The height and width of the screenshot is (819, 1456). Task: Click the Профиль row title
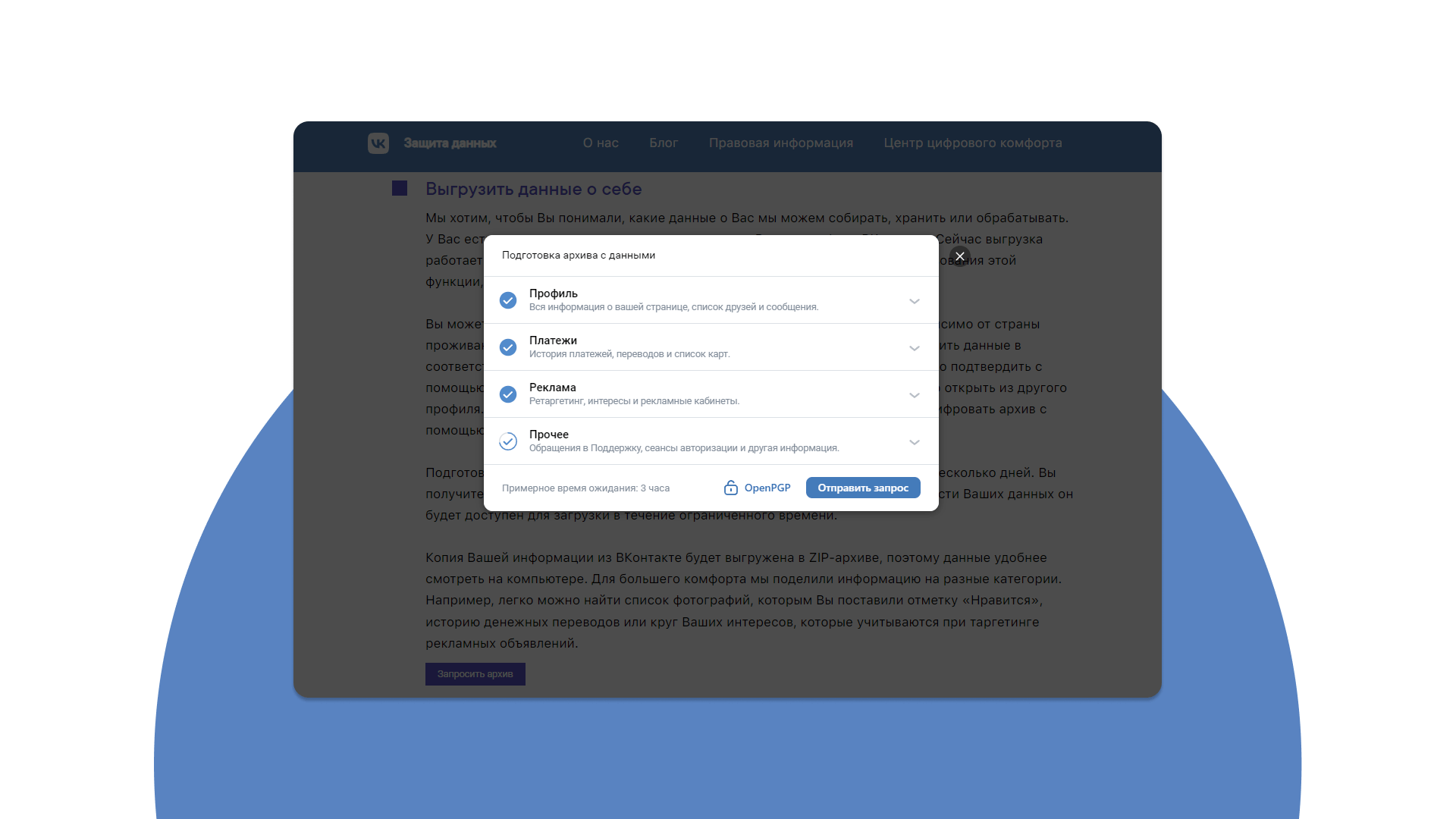pos(554,293)
